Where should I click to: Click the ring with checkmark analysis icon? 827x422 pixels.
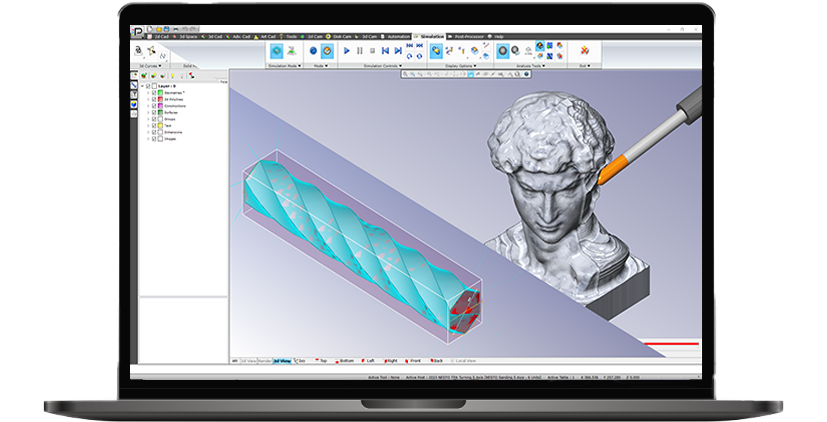pos(516,51)
